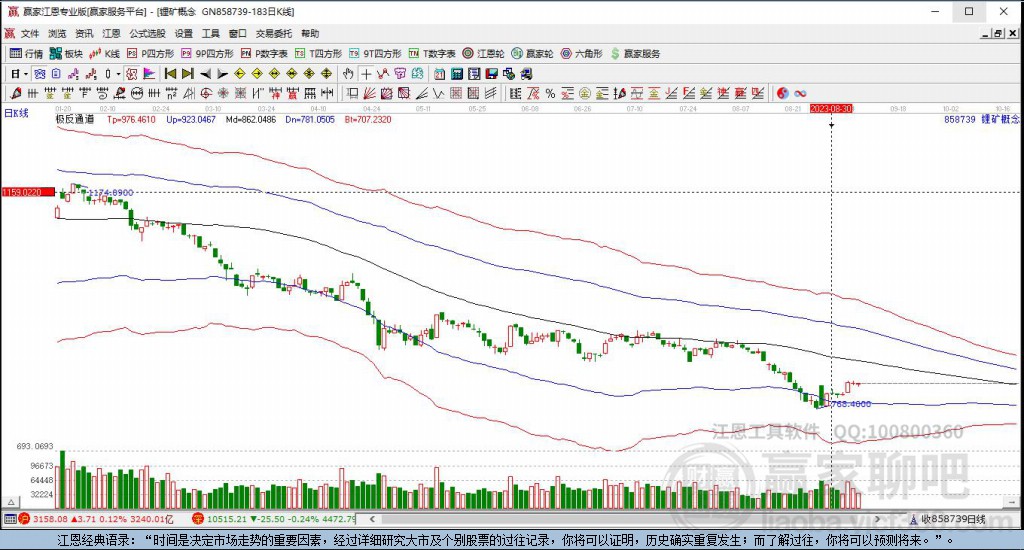Click the 极反通道 indicator label
The width and height of the screenshot is (1024, 550).
(x=74, y=120)
